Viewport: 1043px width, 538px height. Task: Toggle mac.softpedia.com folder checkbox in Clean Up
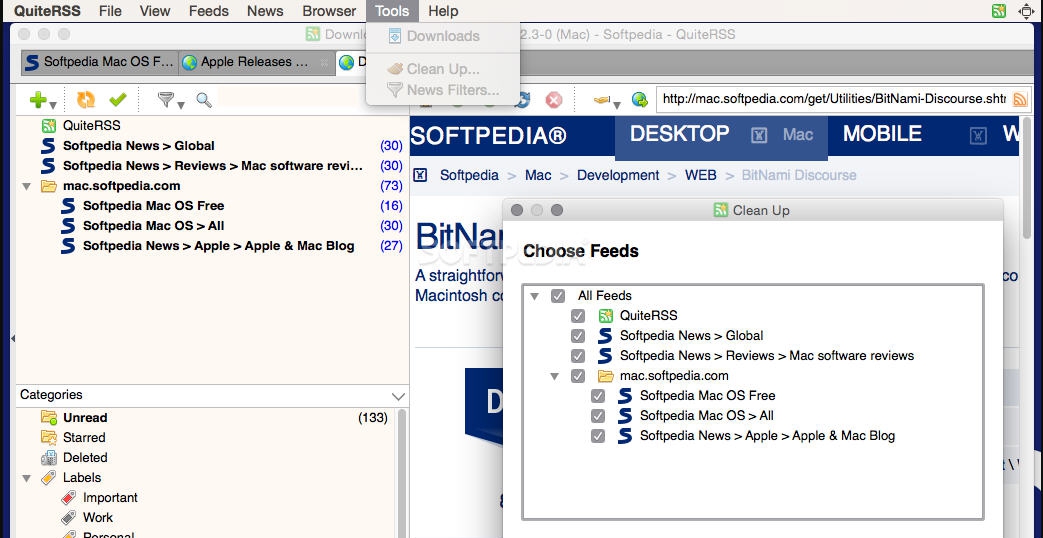coord(578,376)
